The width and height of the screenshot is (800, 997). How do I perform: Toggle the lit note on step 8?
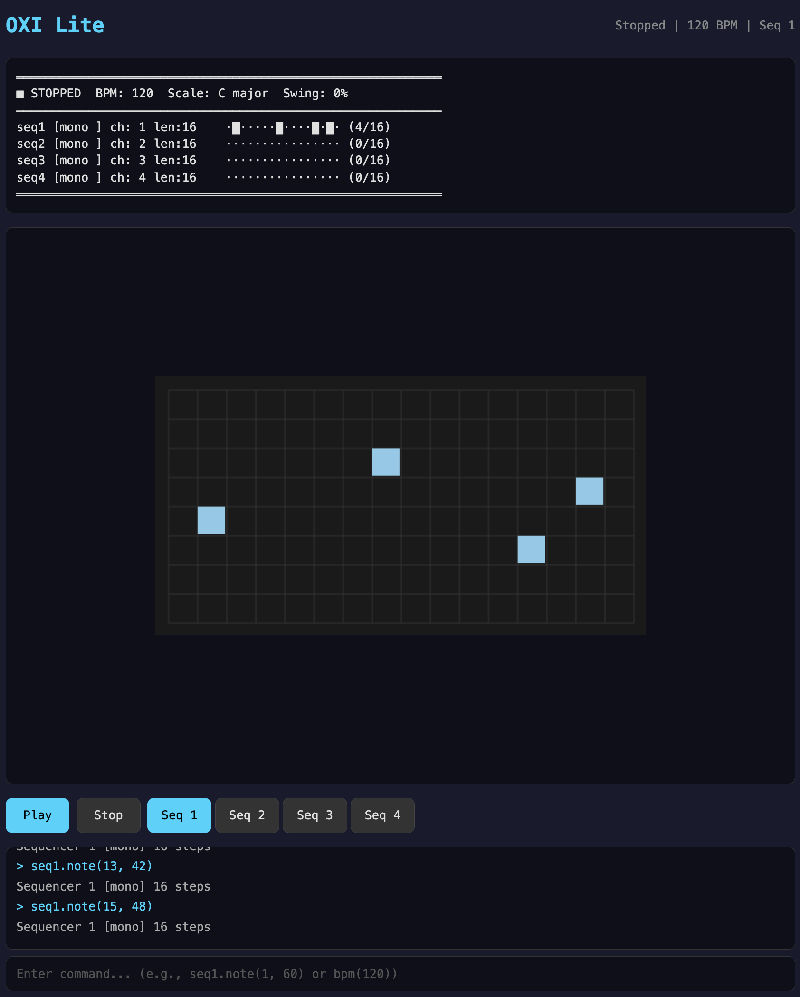coord(386,462)
